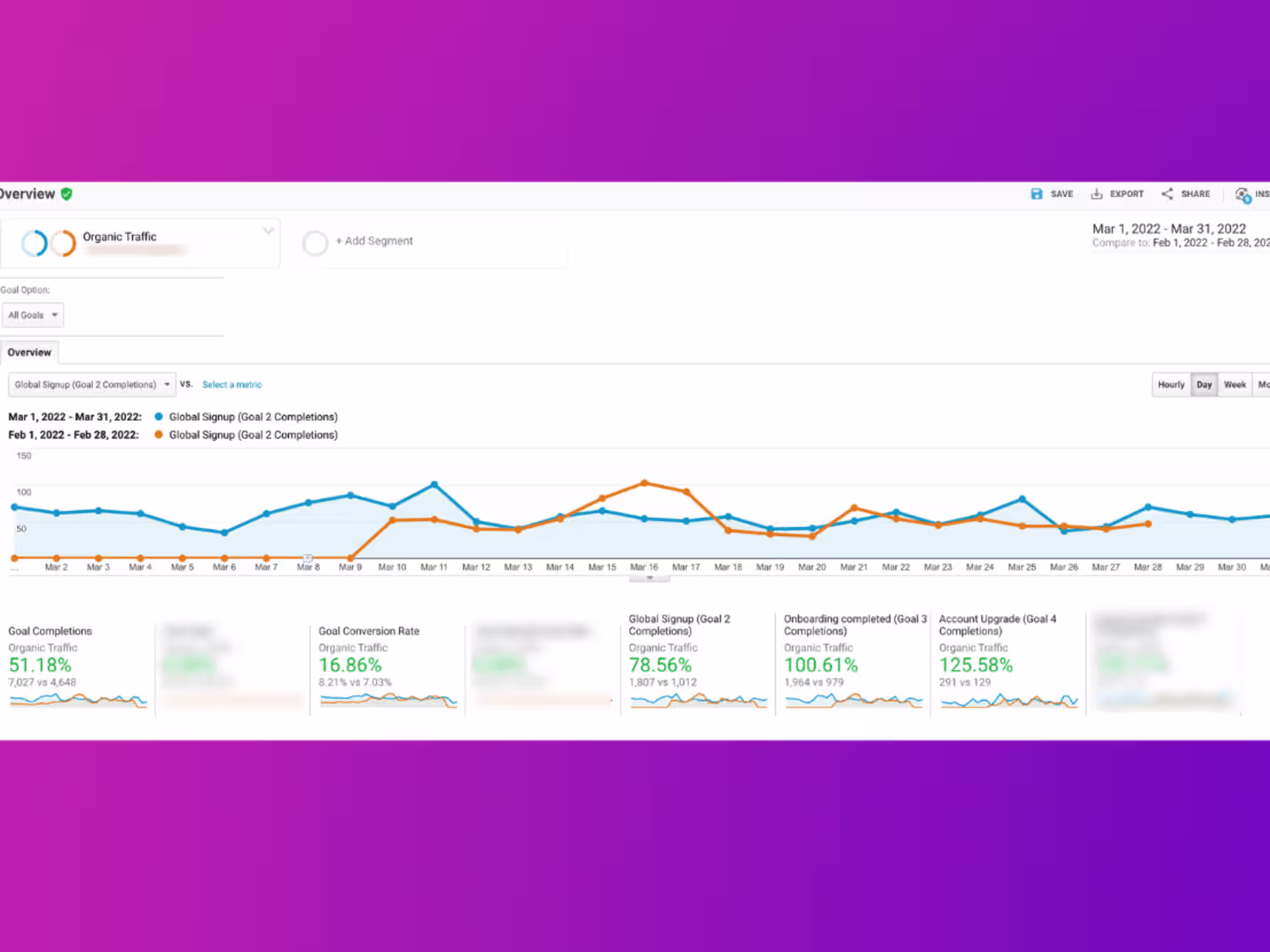
Task: Select the Overview tab
Action: (x=30, y=352)
